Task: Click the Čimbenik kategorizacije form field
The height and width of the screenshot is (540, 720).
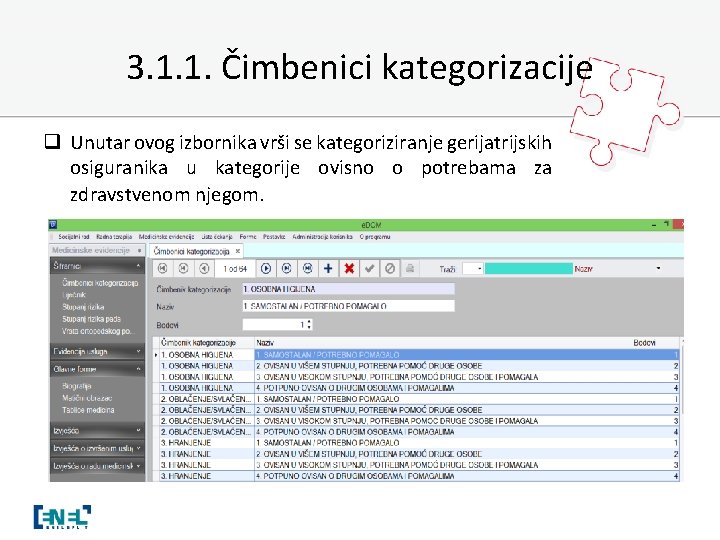Action: pyautogui.click(x=349, y=289)
